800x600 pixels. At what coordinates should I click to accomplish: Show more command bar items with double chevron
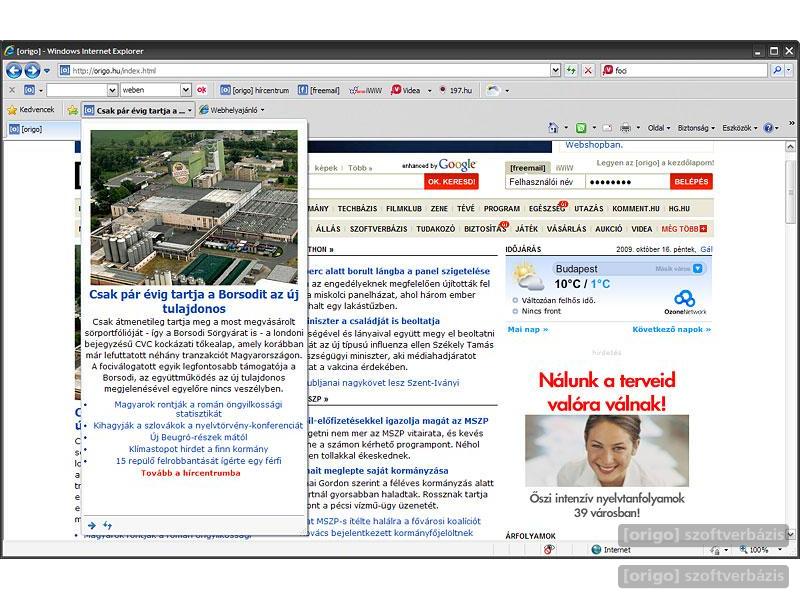tap(791, 123)
